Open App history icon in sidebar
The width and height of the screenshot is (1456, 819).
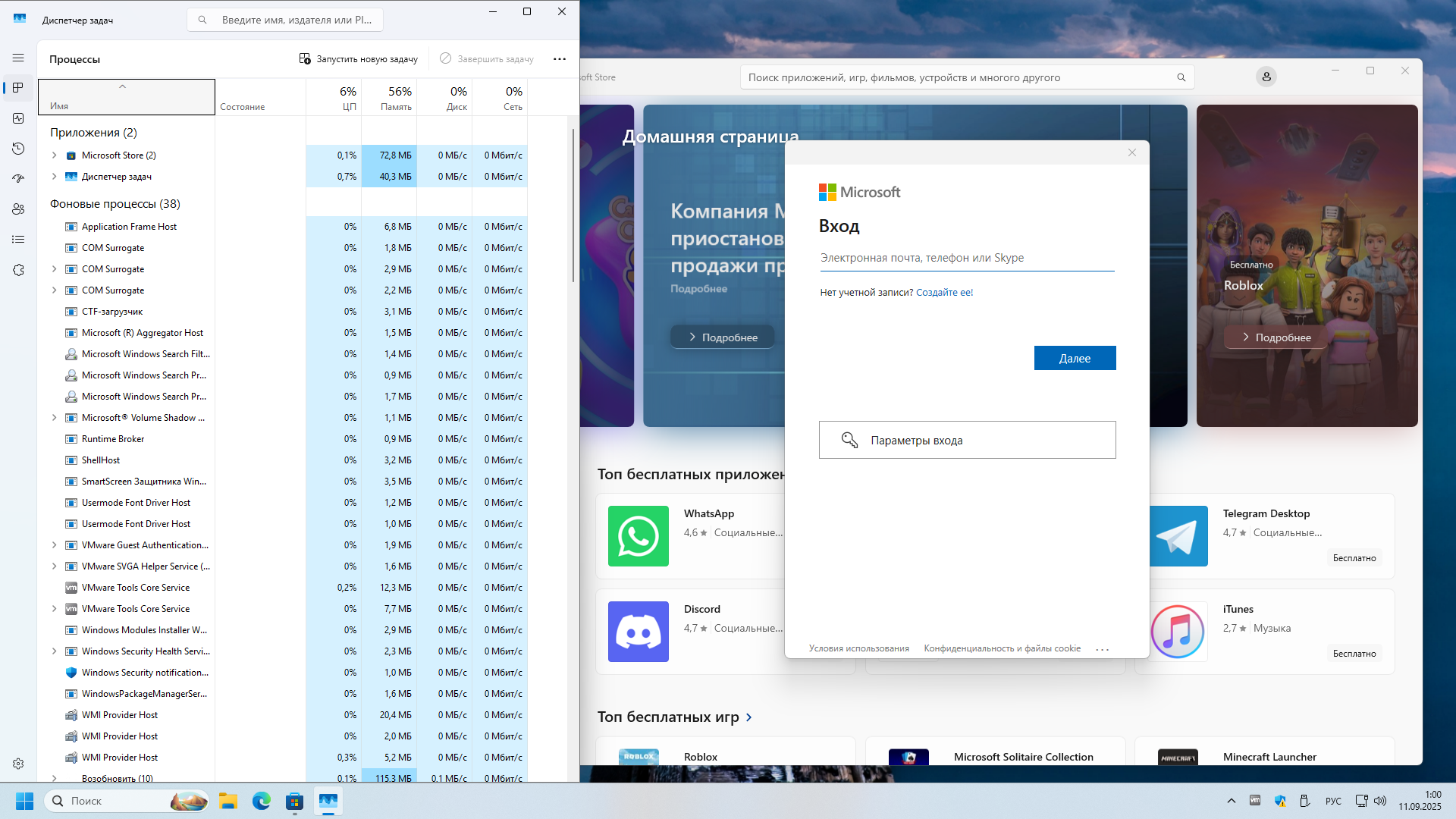18,149
